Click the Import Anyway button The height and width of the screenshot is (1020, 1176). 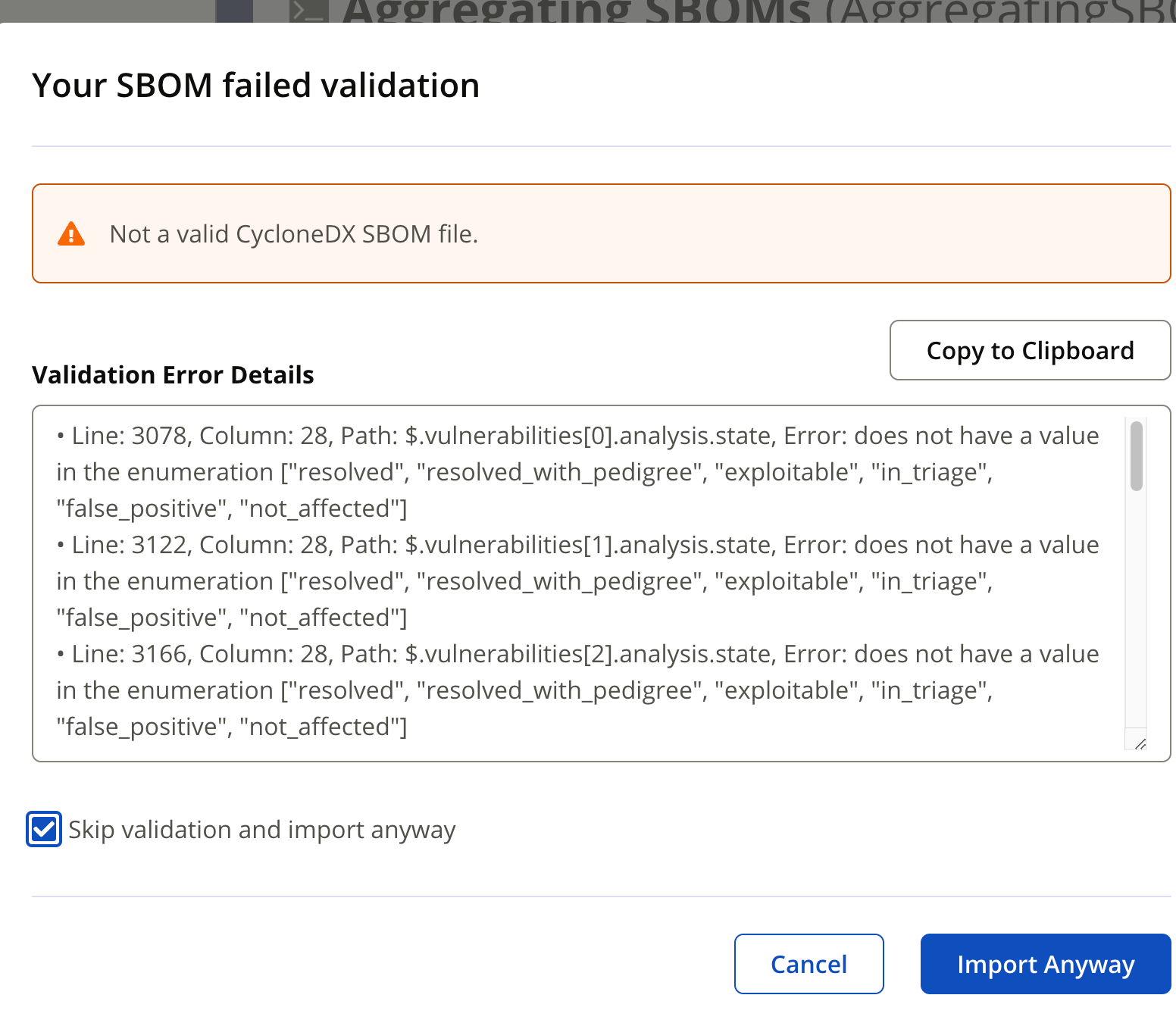coord(1046,964)
